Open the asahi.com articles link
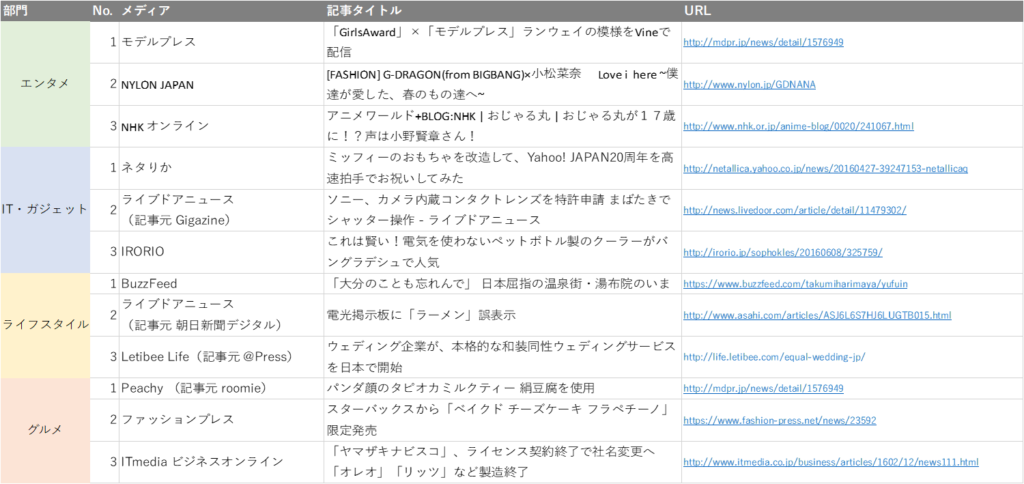The width and height of the screenshot is (1024, 484). tap(817, 315)
